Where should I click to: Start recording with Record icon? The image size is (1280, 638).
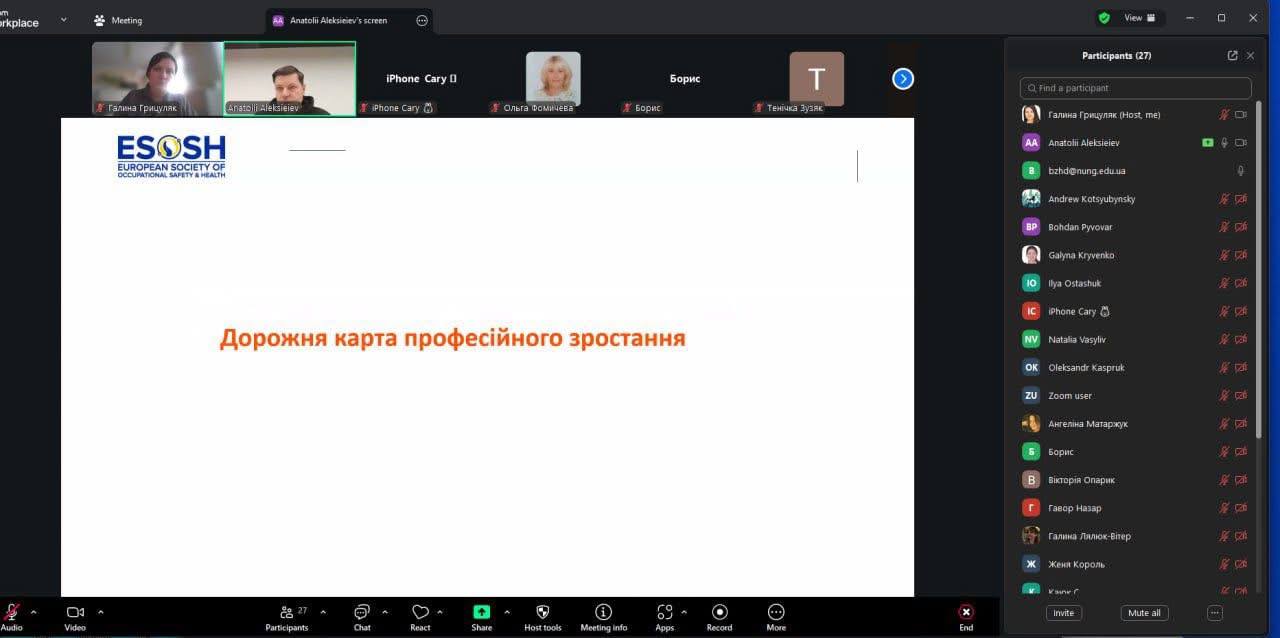point(719,612)
